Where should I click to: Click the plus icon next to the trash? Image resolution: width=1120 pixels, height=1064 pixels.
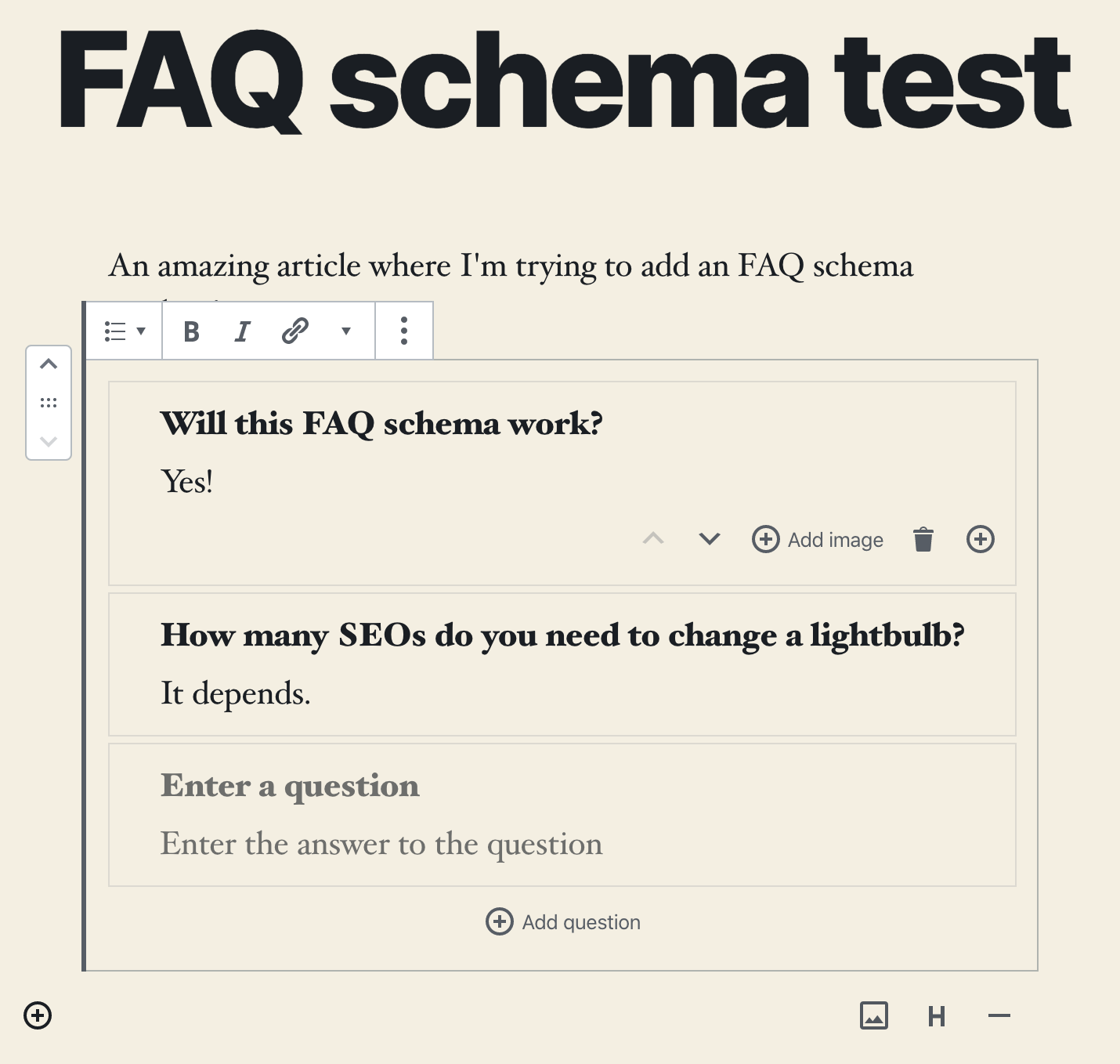point(980,539)
